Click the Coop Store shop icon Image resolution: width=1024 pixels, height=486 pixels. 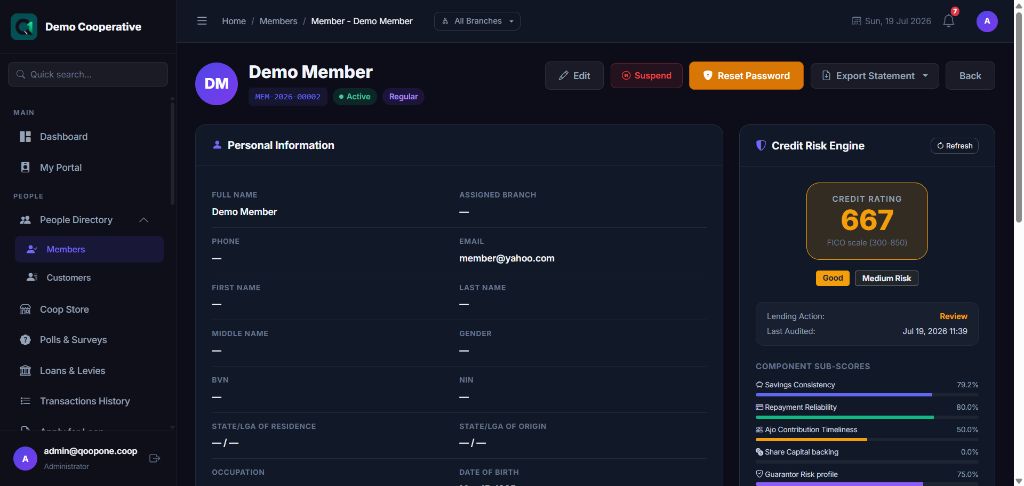coord(25,310)
